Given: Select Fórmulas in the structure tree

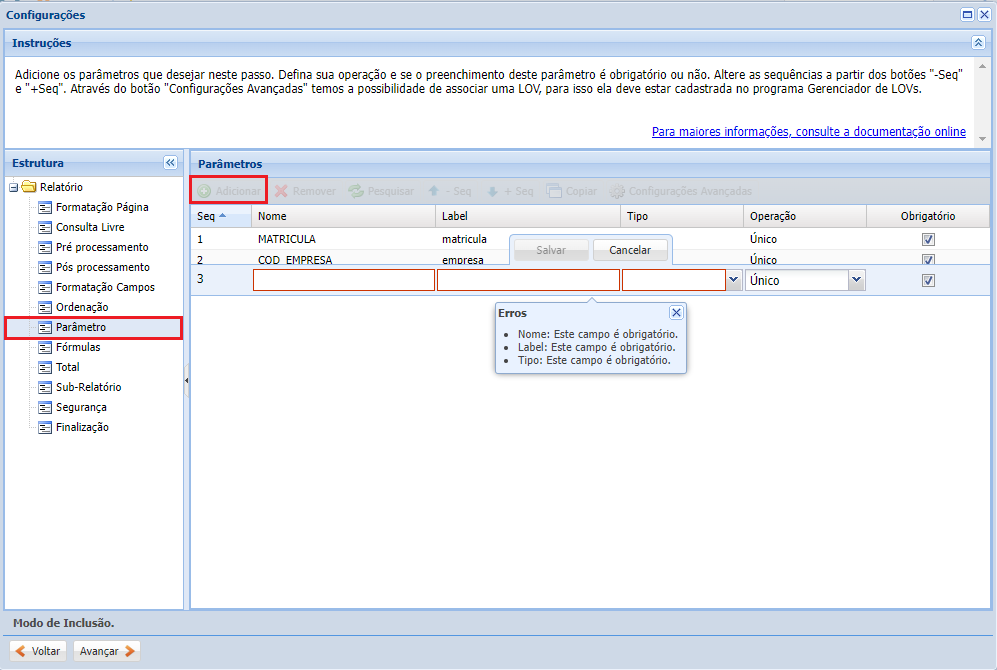Looking at the screenshot, I should coord(78,347).
